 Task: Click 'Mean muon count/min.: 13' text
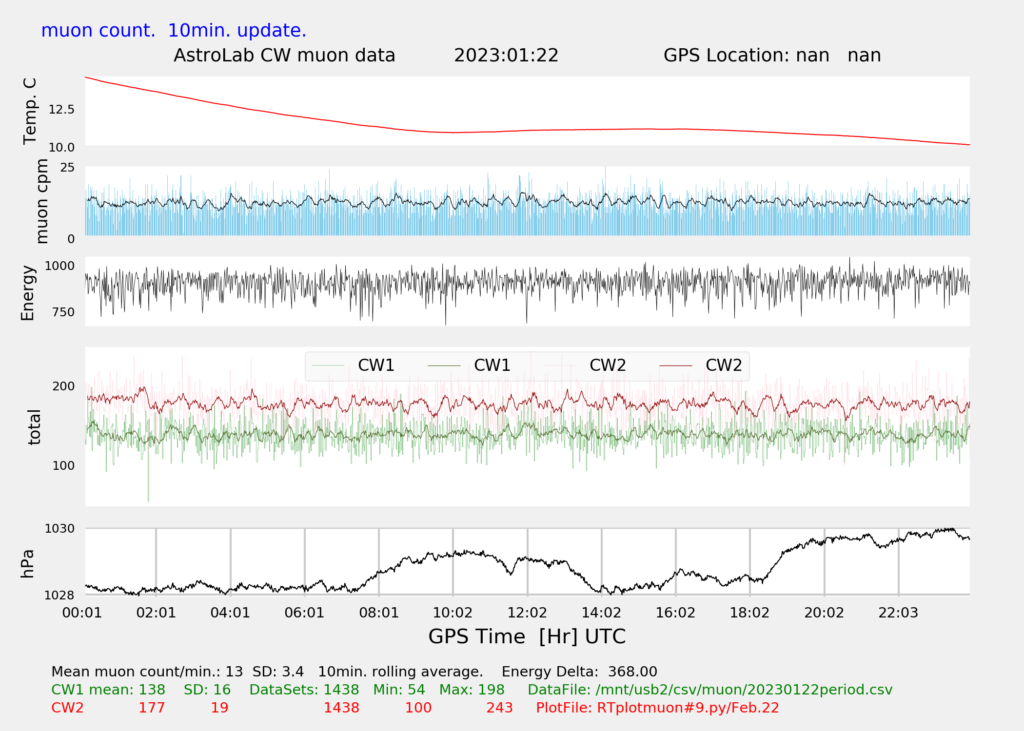click(147, 672)
